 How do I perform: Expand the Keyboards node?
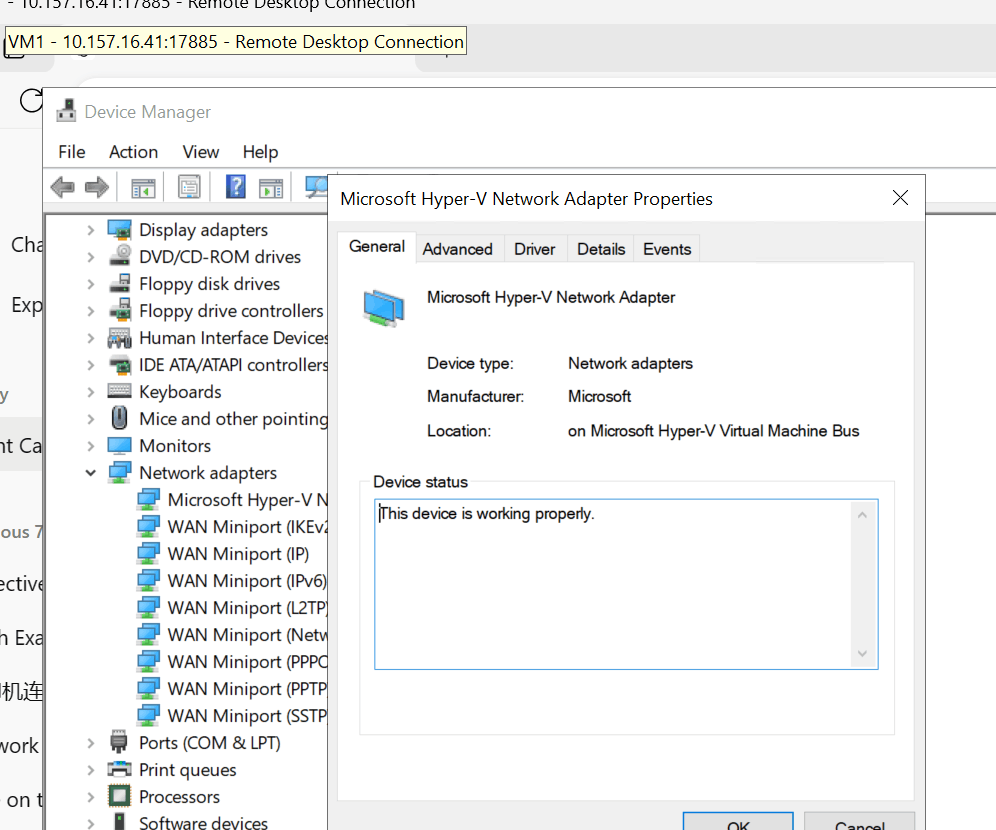tap(91, 392)
